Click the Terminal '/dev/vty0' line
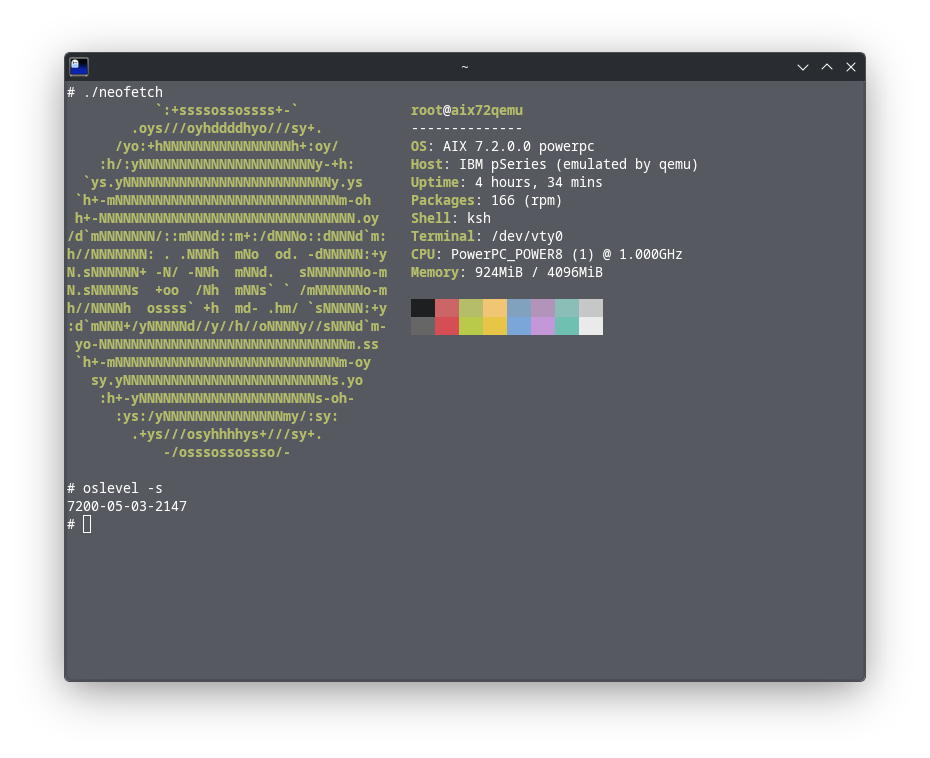 (x=486, y=236)
